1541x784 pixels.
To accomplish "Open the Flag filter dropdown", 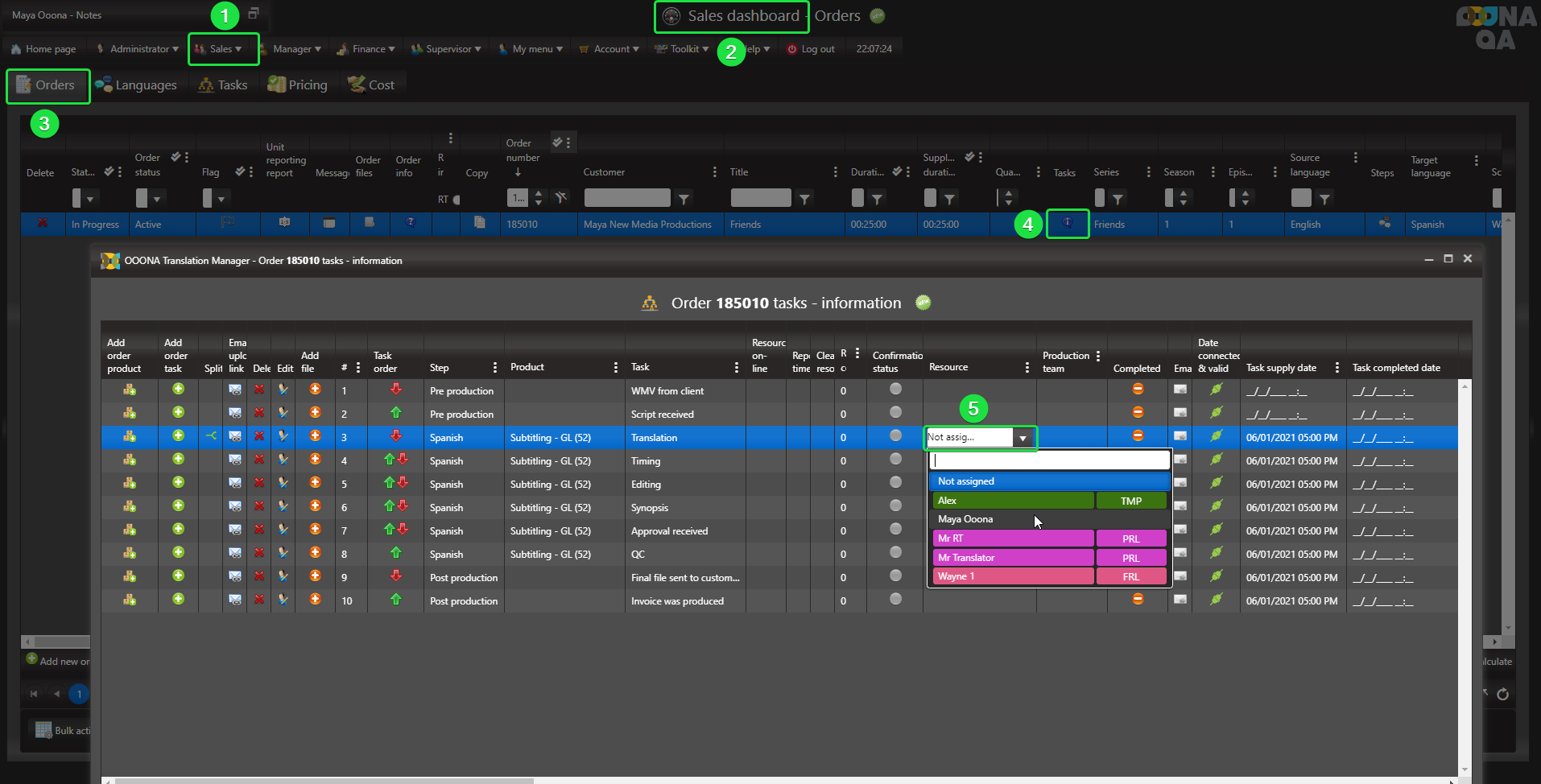I will [x=221, y=199].
